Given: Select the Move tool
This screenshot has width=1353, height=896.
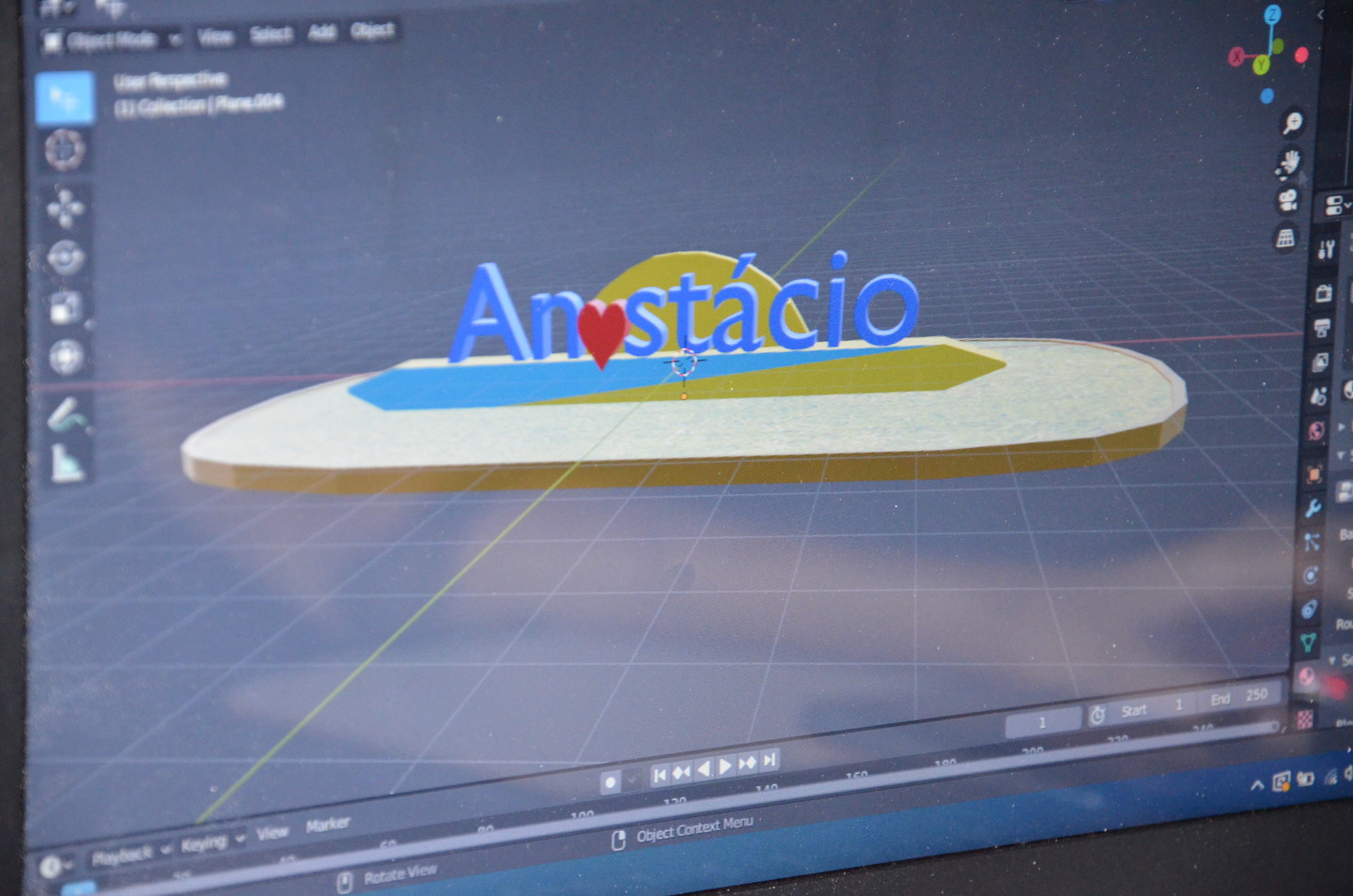Looking at the screenshot, I should click(65, 207).
